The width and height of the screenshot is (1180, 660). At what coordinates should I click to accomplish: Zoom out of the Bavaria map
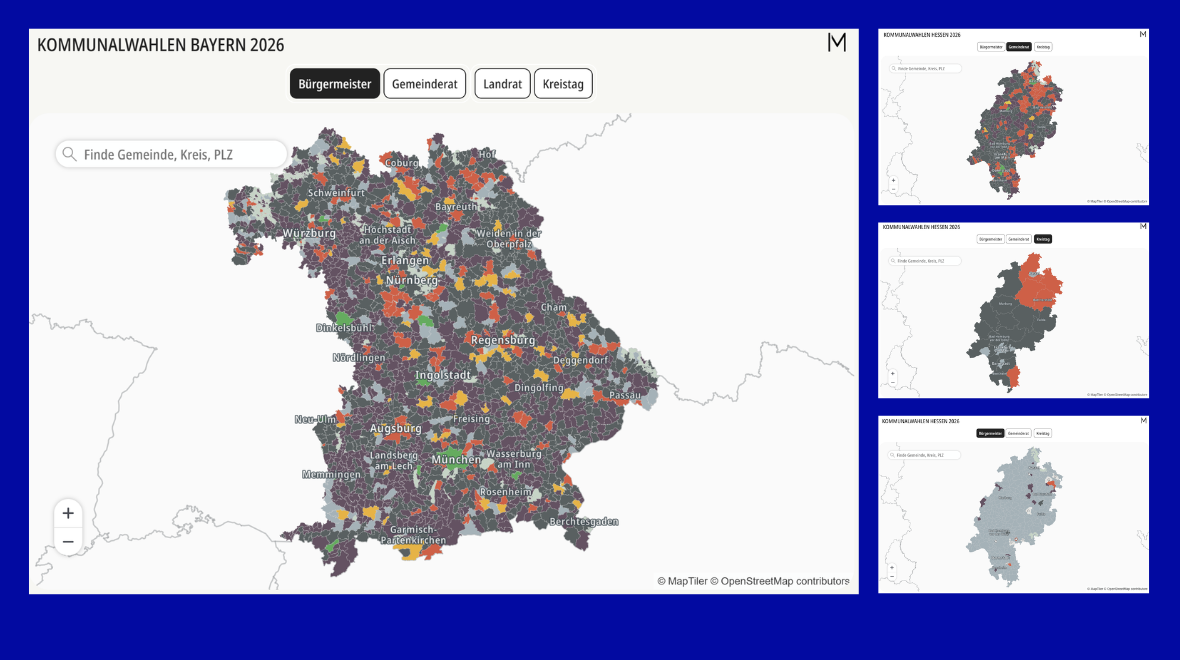click(68, 542)
